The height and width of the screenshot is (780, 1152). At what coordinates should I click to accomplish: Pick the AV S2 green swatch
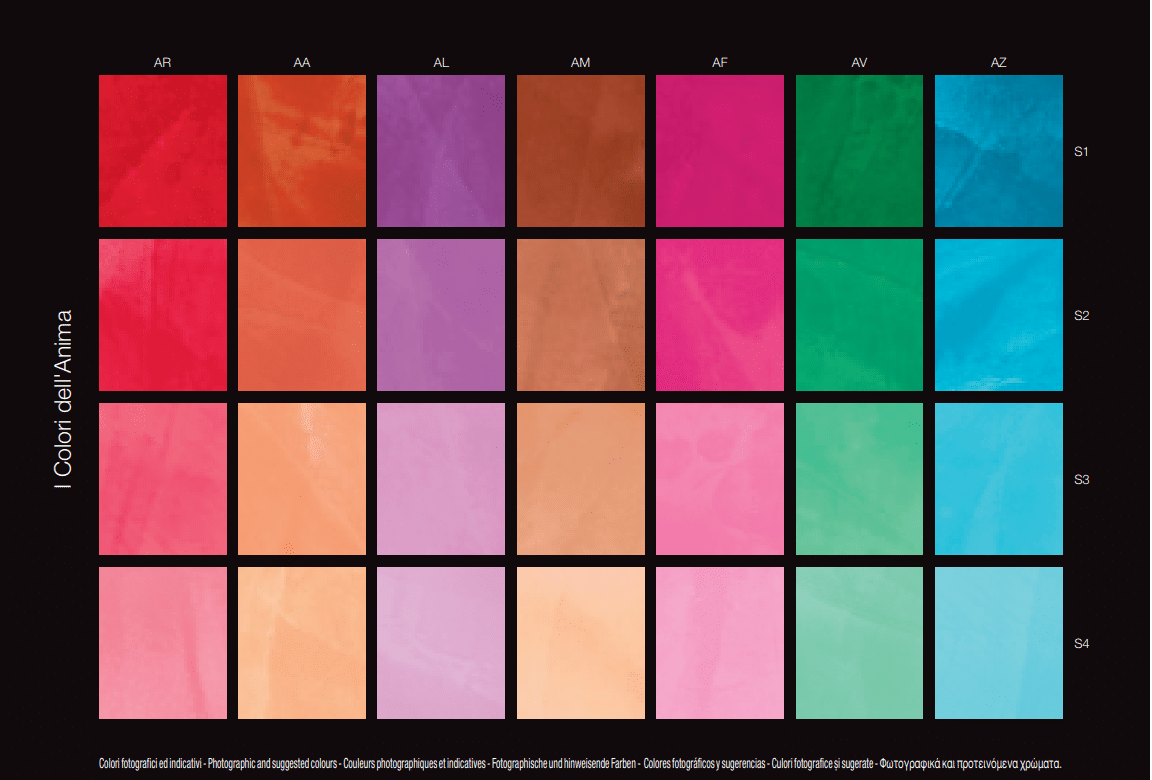tap(859, 315)
